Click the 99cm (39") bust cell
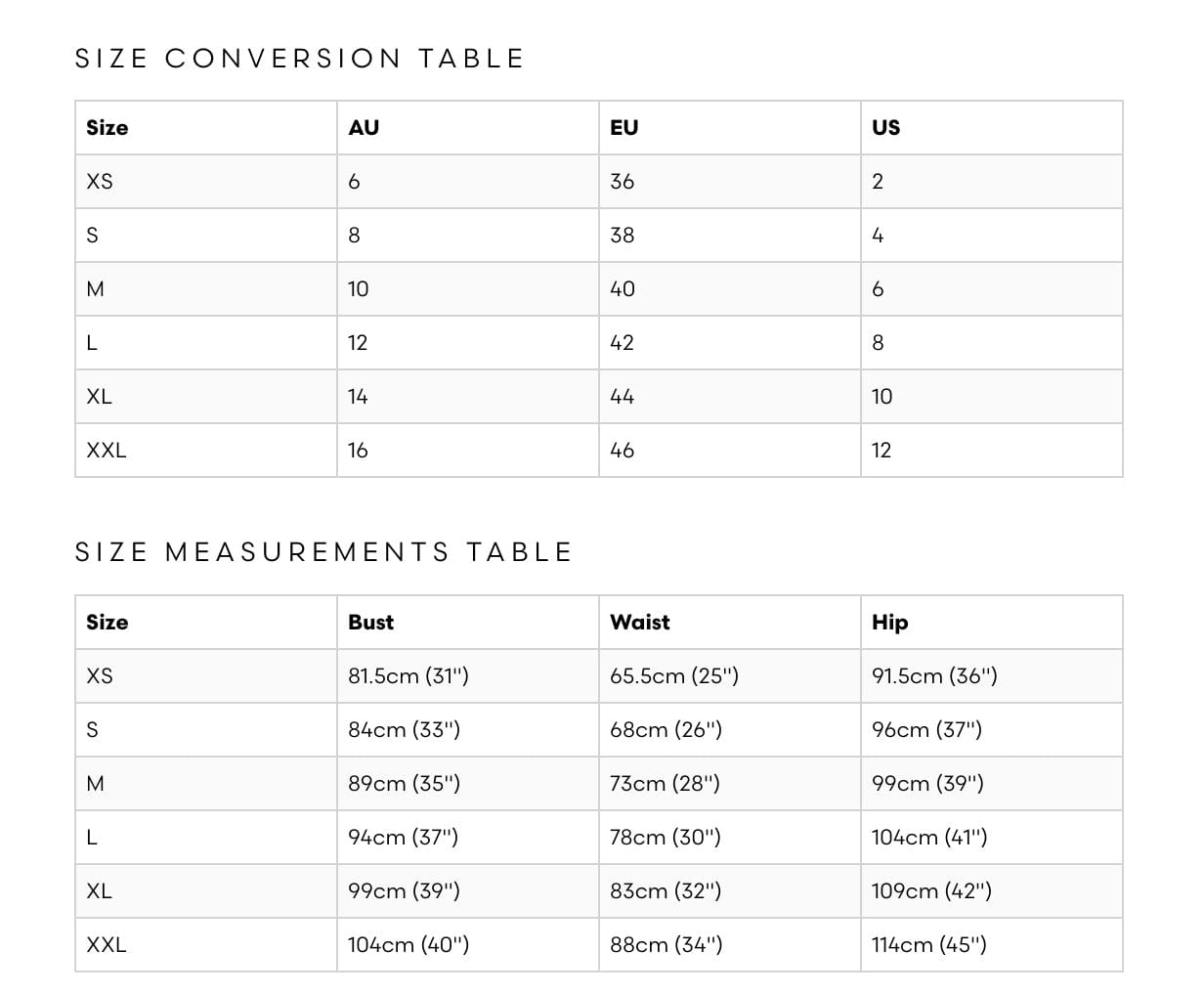This screenshot has width=1204, height=995. tap(404, 891)
